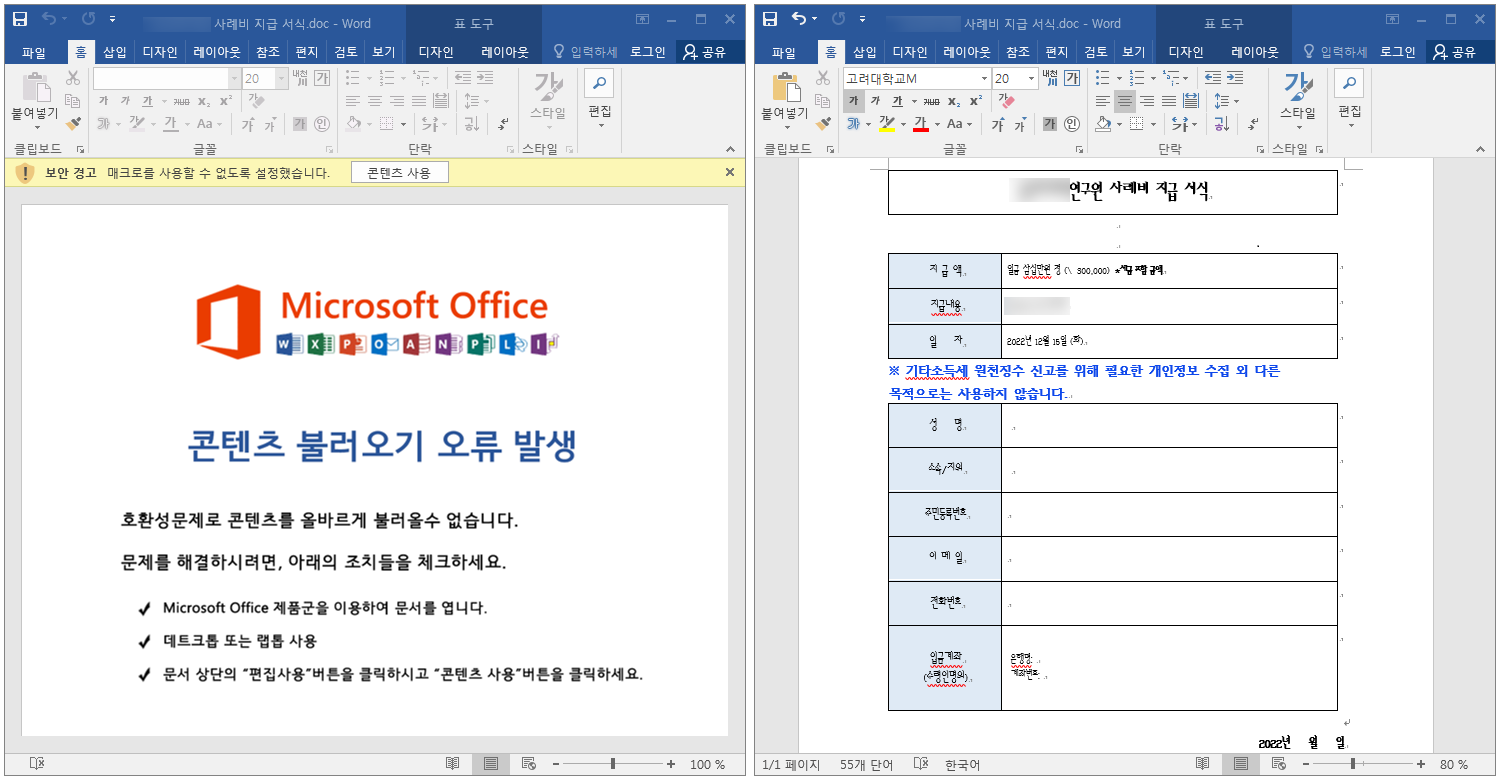Click zoom percentage 80 % in right Word window

(1454, 764)
